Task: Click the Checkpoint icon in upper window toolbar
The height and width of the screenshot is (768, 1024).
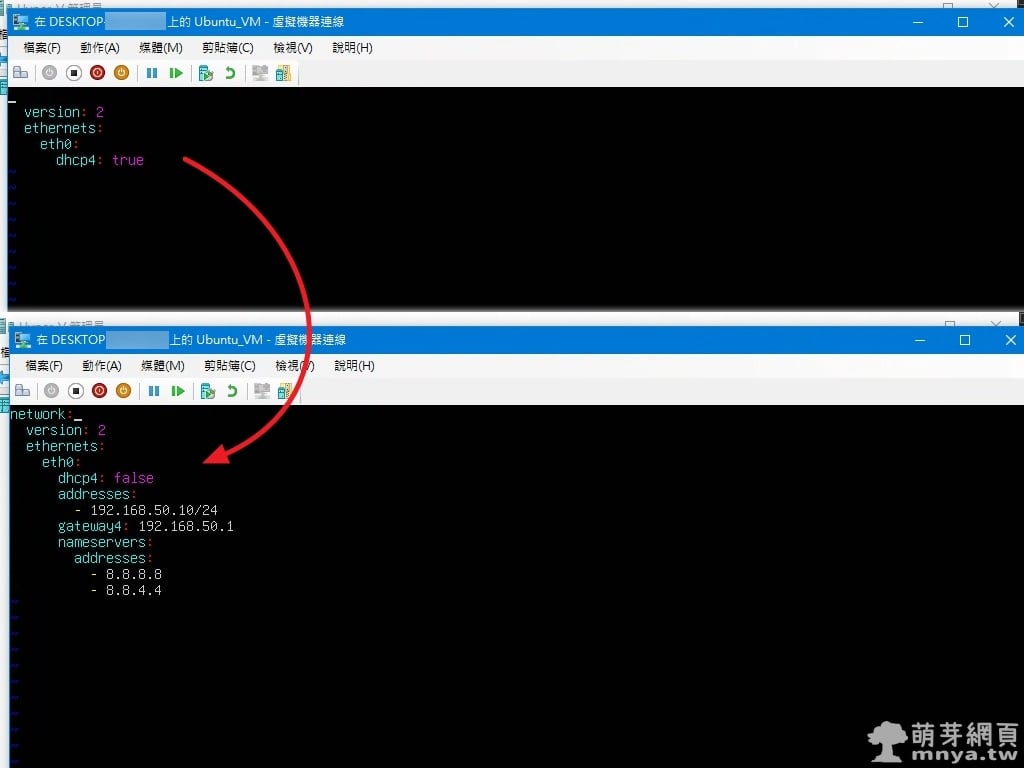Action: pyautogui.click(x=206, y=73)
